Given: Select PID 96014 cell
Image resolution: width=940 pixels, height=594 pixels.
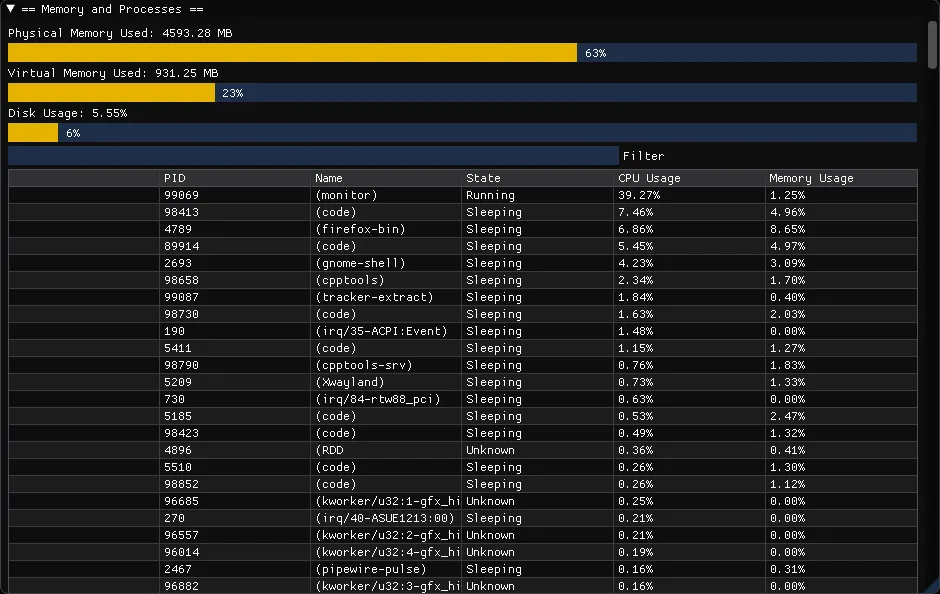Looking at the screenshot, I should [182, 552].
